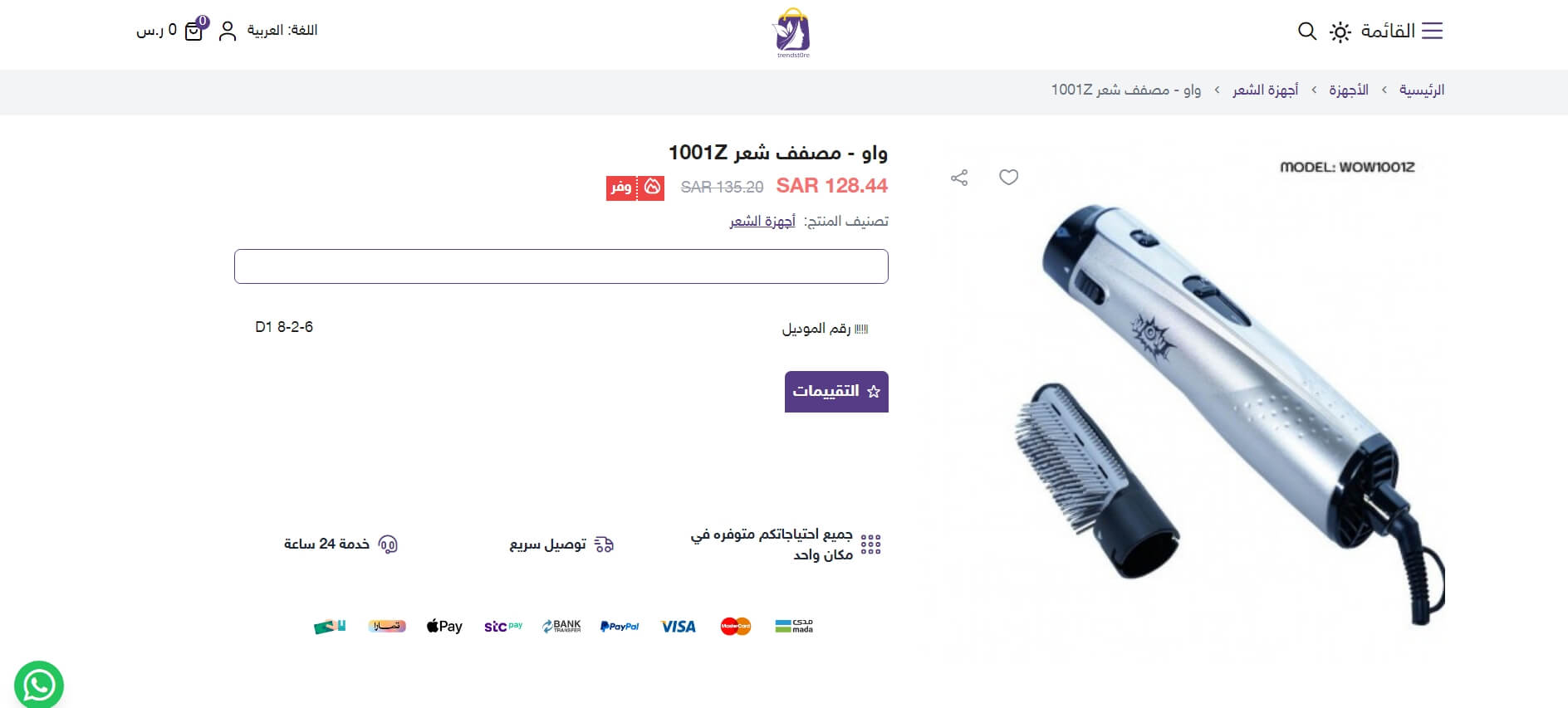Click the share product icon
Image resolution: width=1568 pixels, height=708 pixels.
pyautogui.click(x=959, y=178)
